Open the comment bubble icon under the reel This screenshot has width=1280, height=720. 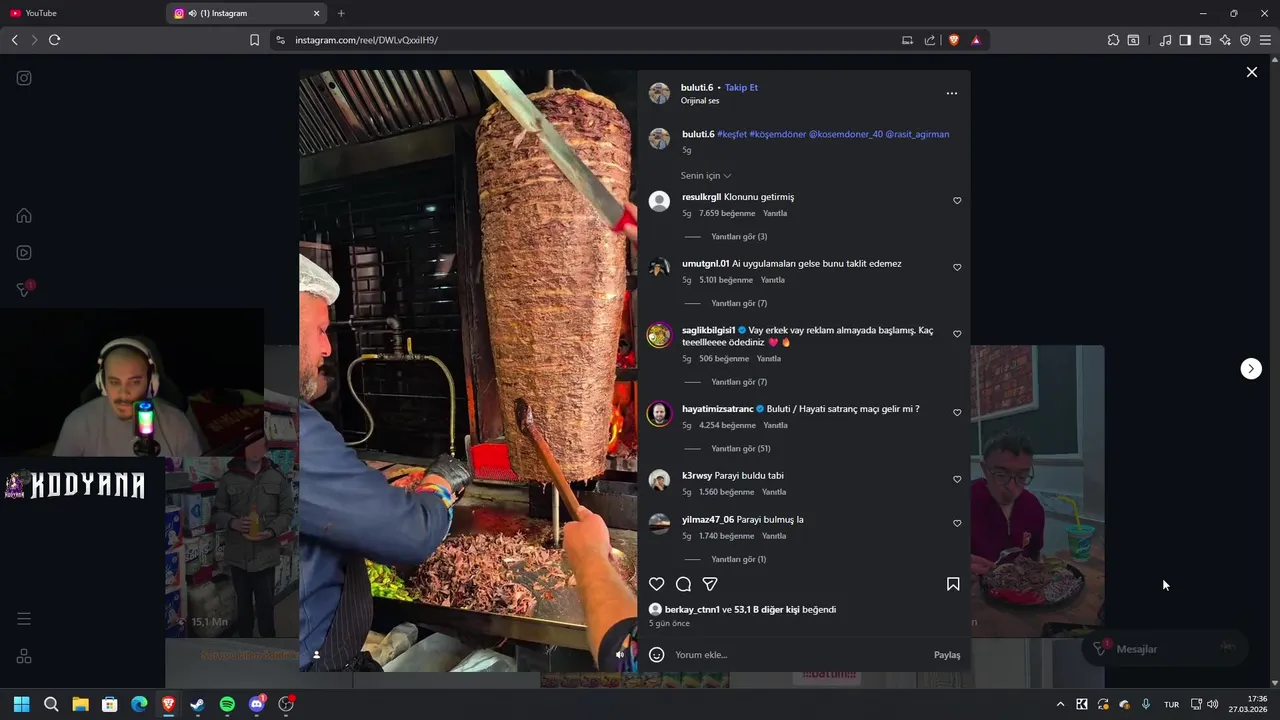tap(683, 584)
